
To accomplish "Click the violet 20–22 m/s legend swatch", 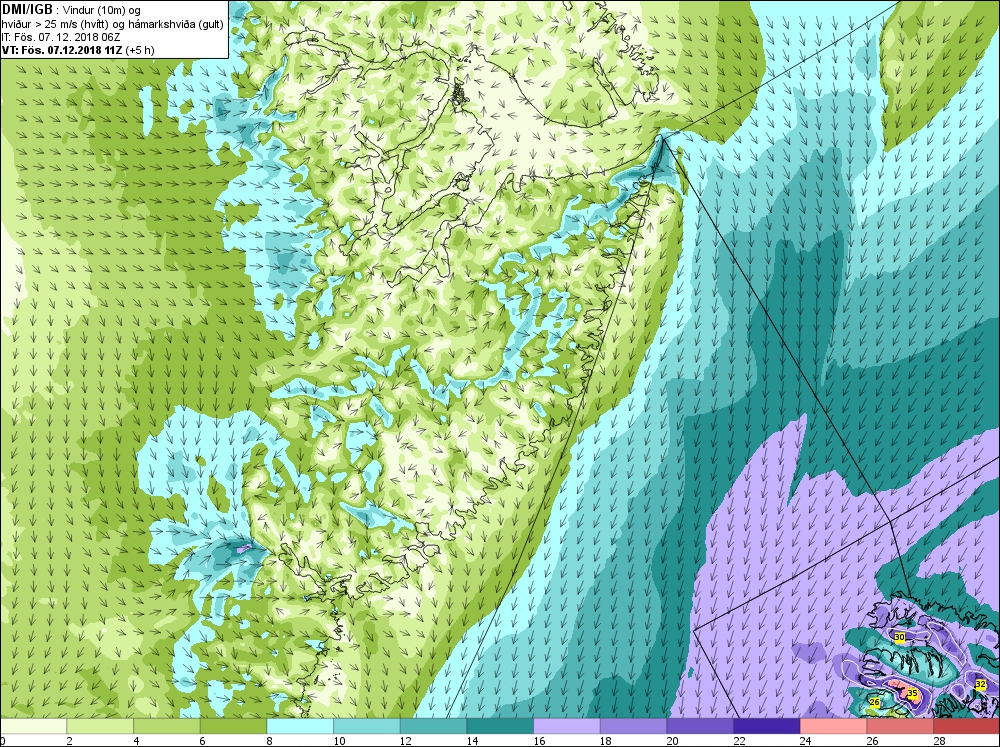I will [x=700, y=726].
